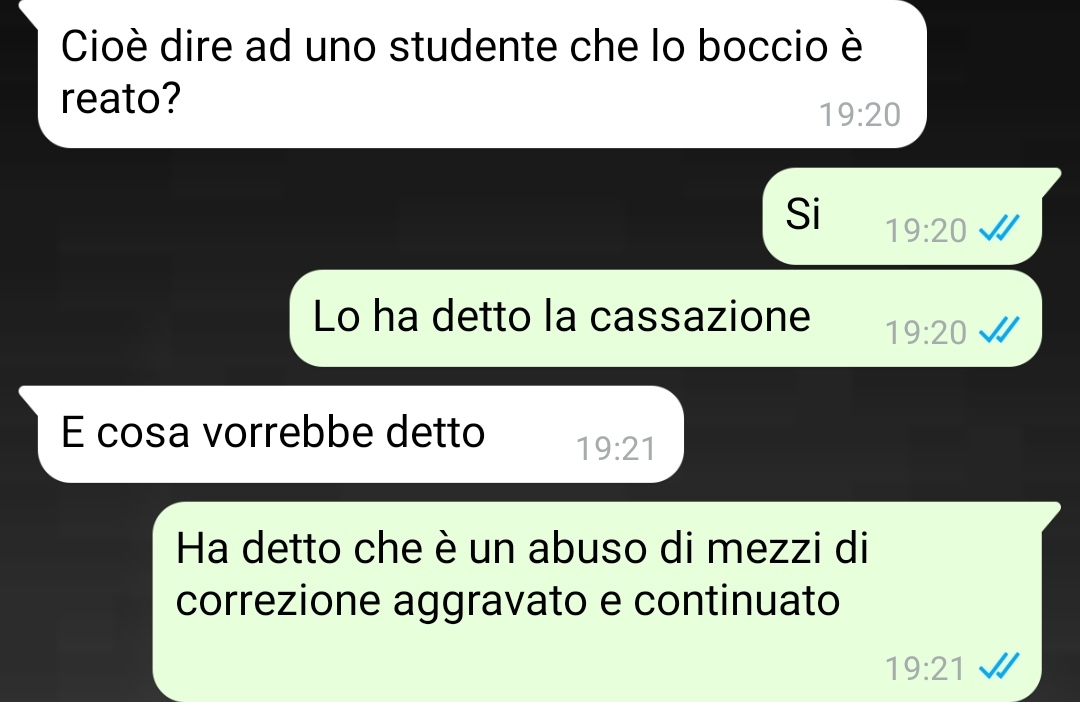Tap the word "correzione" in the last message
This screenshot has height=702, width=1080.
(278, 601)
